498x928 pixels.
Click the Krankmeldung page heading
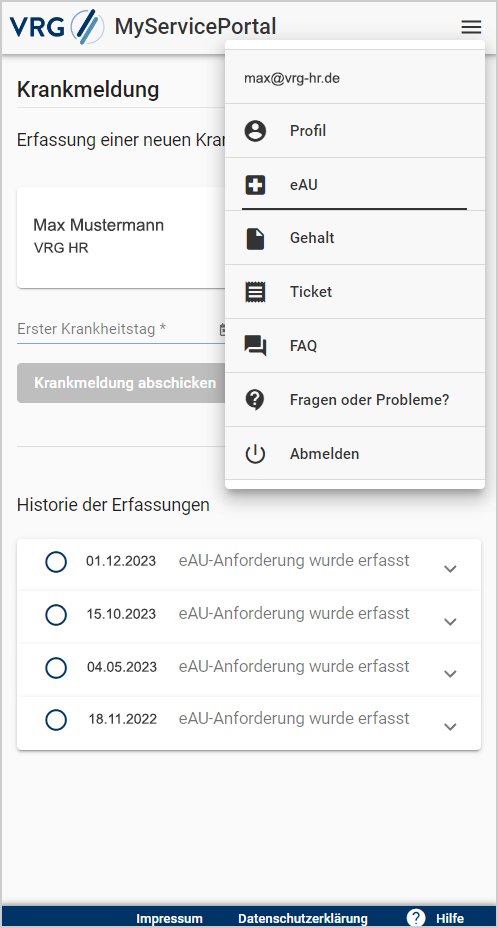pos(88,90)
